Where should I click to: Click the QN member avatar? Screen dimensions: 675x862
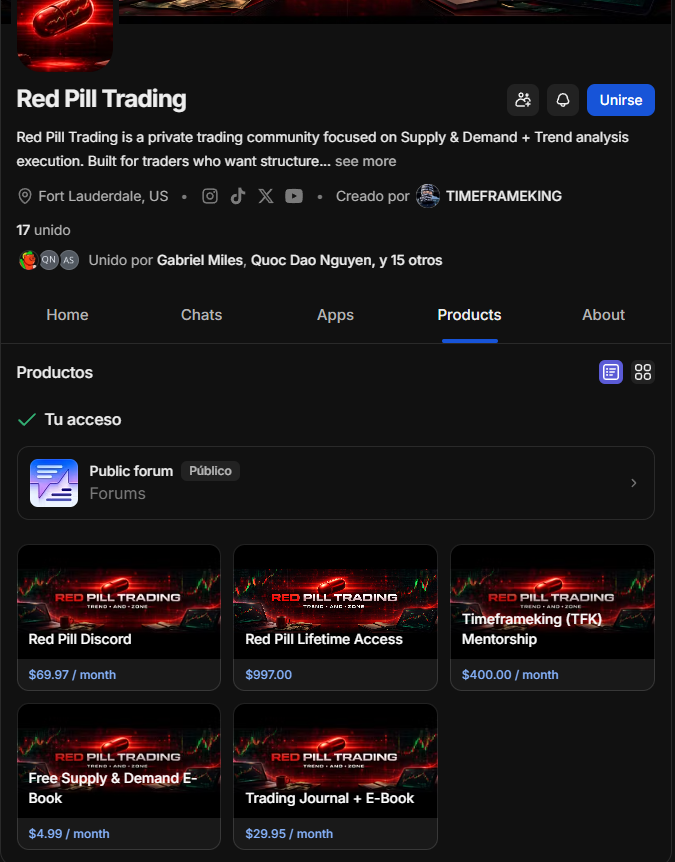49,260
